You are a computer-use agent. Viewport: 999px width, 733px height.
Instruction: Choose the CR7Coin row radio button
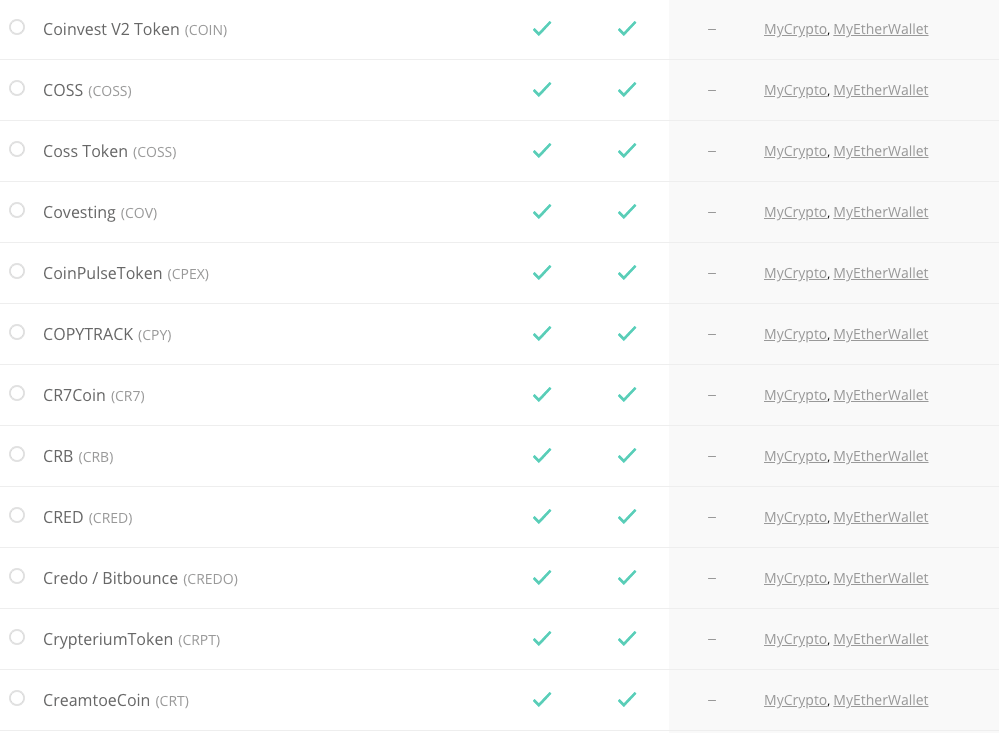click(17, 393)
